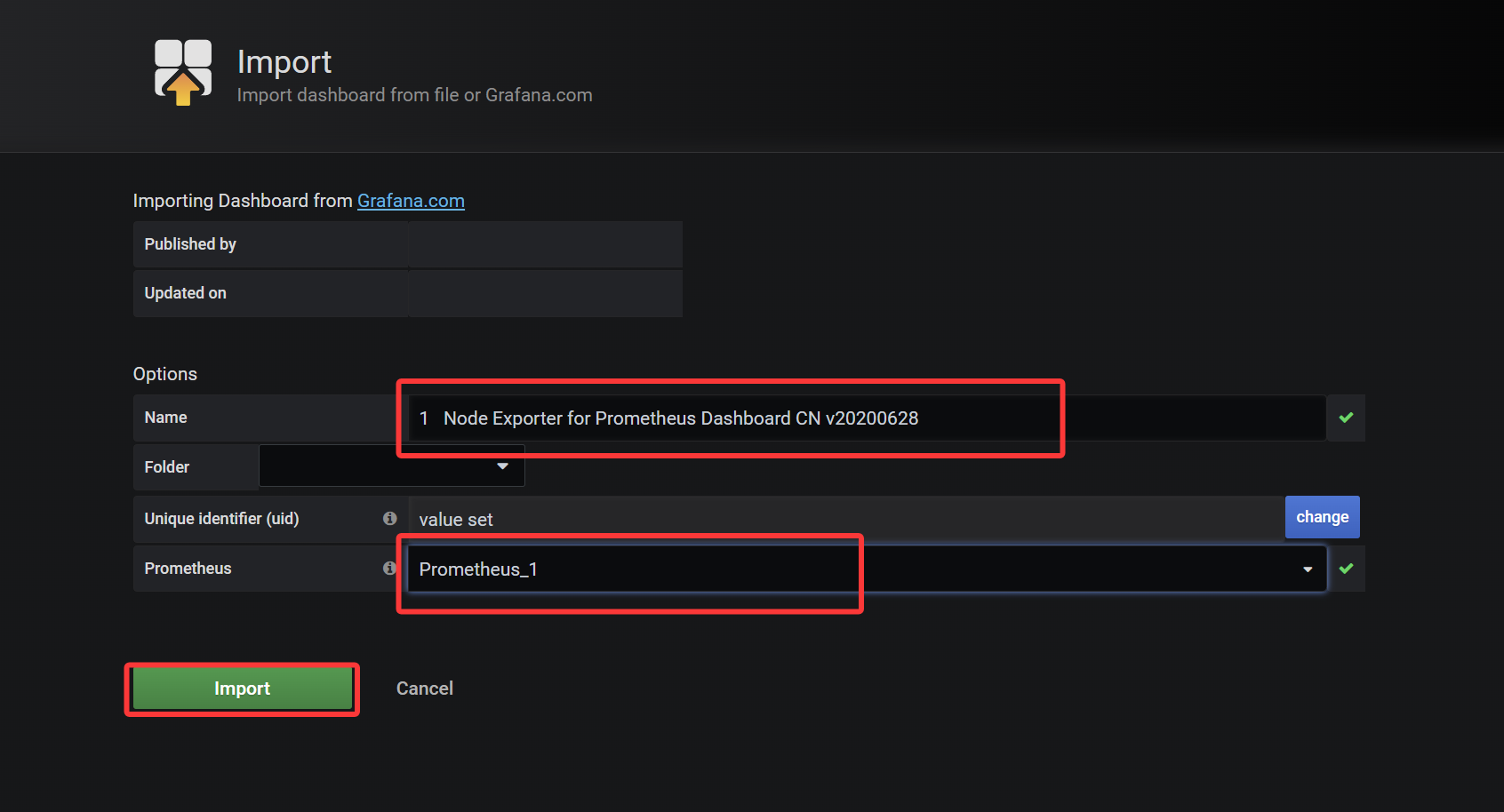The width and height of the screenshot is (1504, 812).
Task: Click the Cancel button
Action: (425, 689)
